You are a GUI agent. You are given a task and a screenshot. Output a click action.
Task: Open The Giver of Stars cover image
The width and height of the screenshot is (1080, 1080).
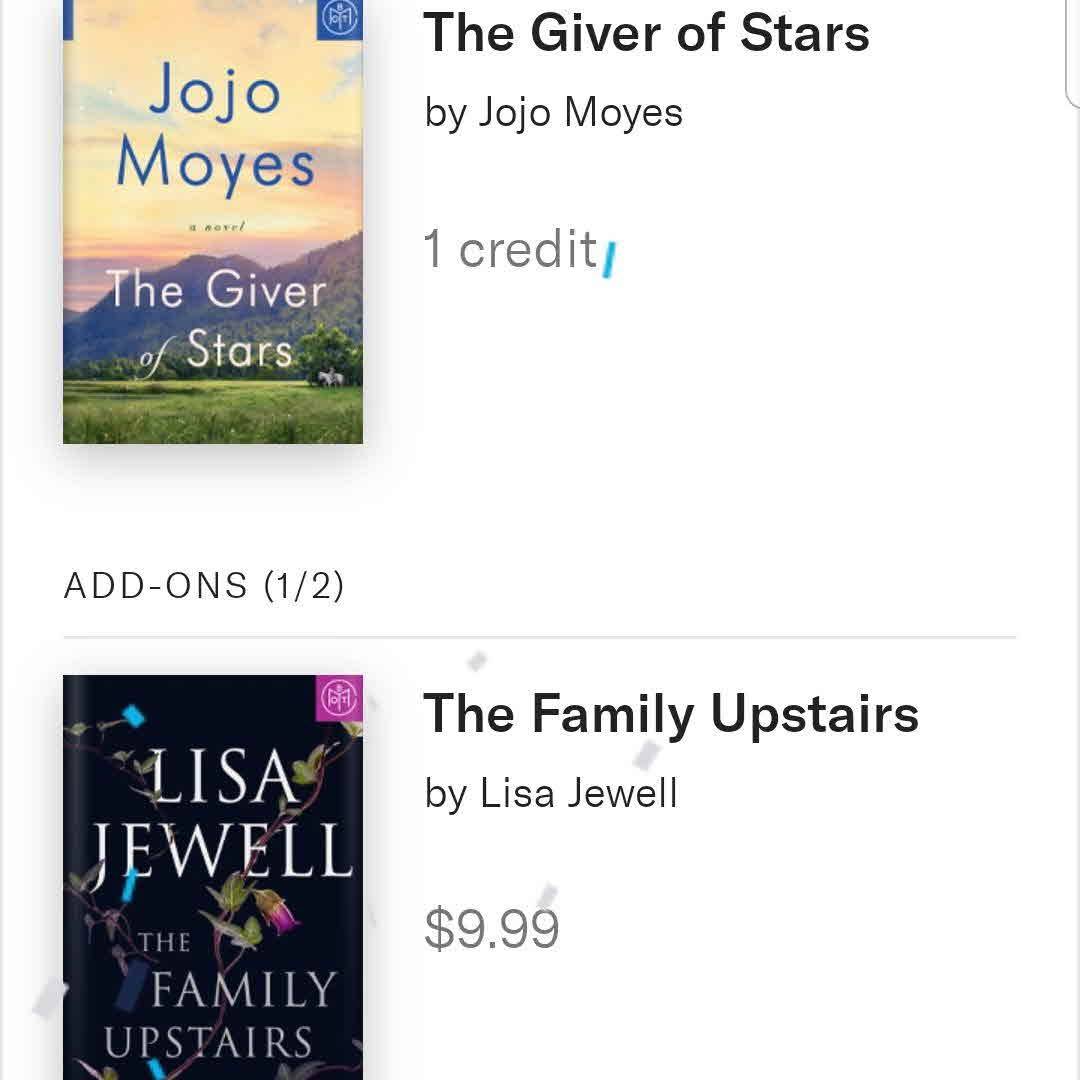213,220
